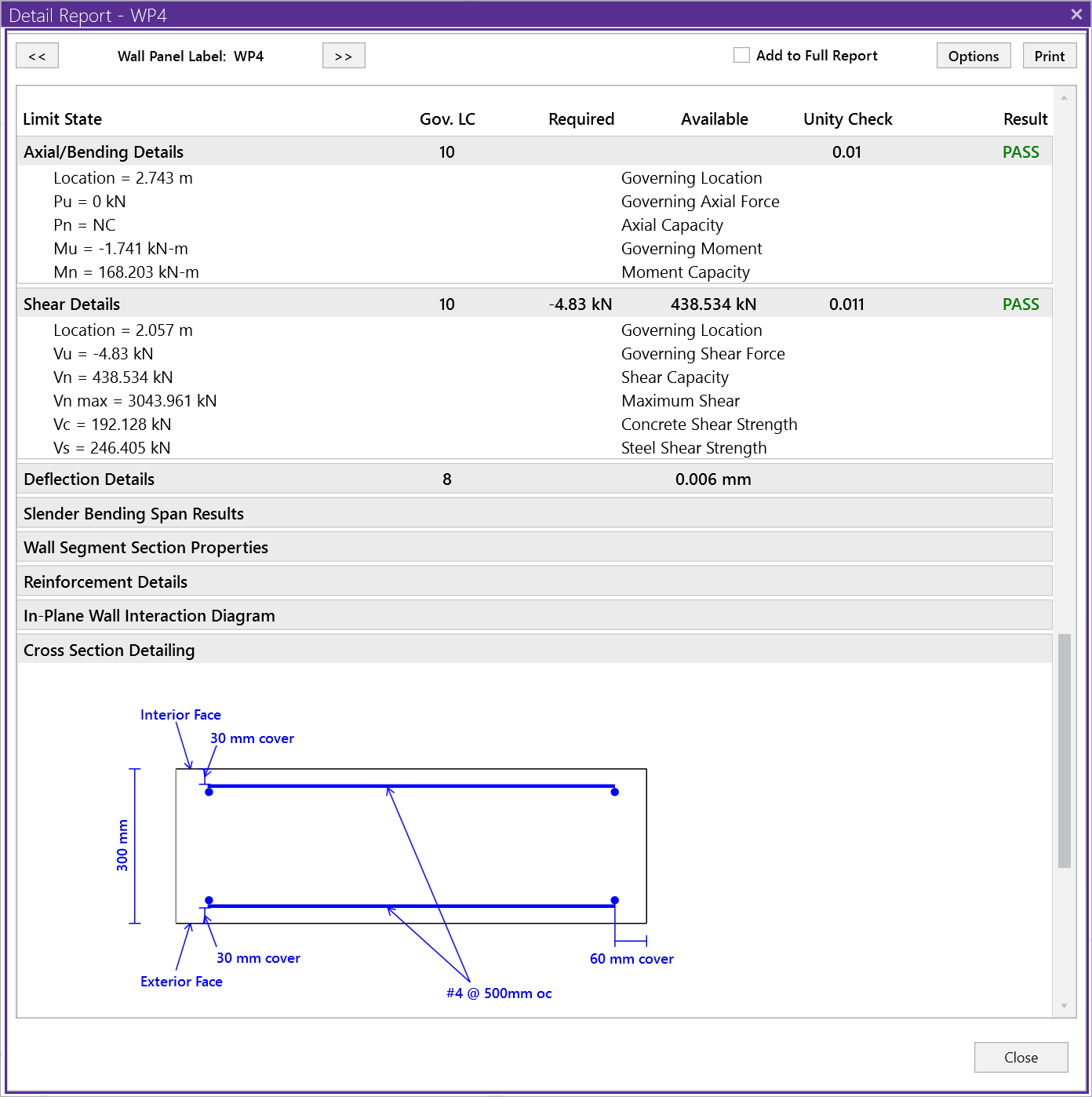Viewport: 1092px width, 1097px height.
Task: Enable the Add to Full Report checkbox
Action: (741, 55)
